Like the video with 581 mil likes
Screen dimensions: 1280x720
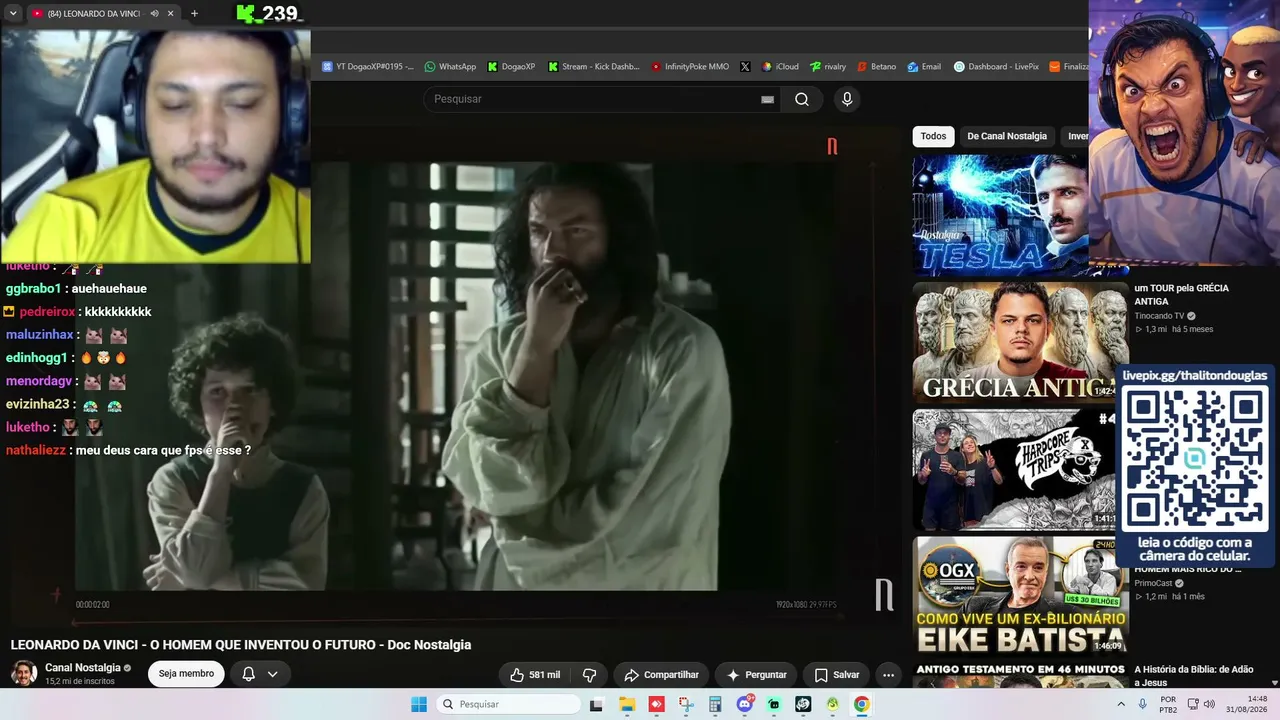pyautogui.click(x=535, y=675)
